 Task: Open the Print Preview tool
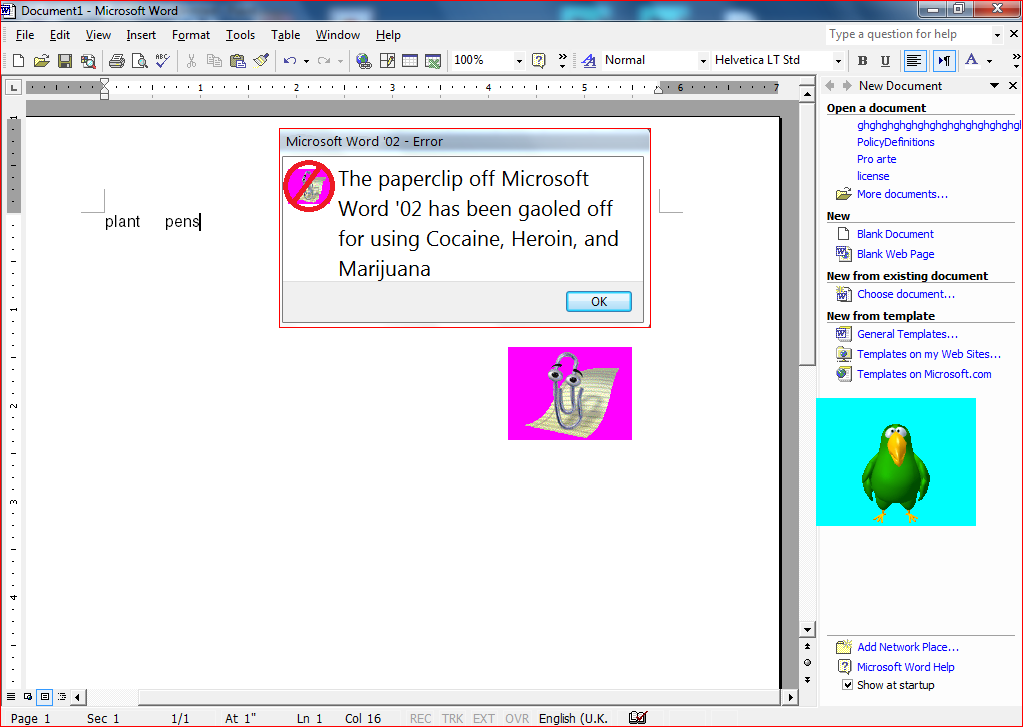point(139,61)
